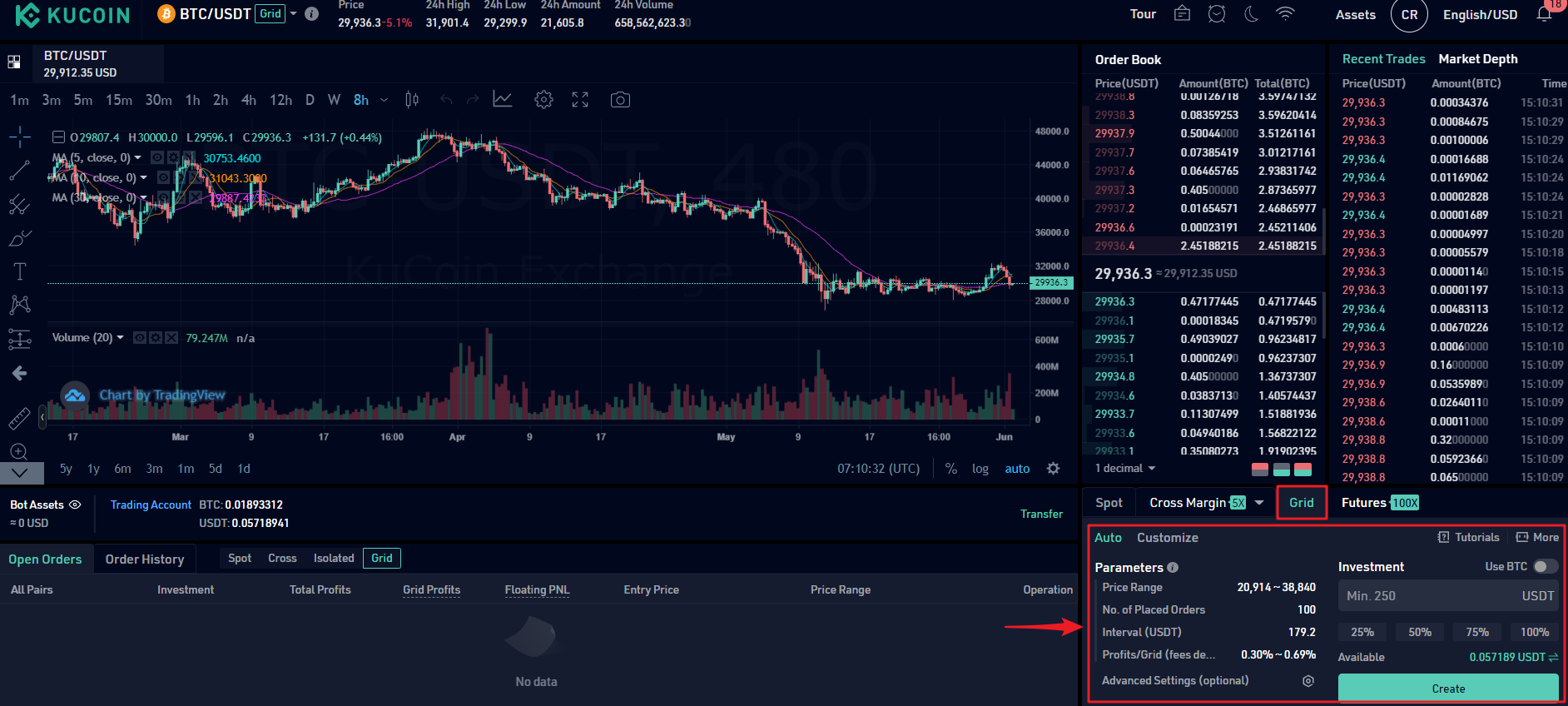1568x706 pixels.
Task: Open the messages icon in header
Action: point(1182,13)
